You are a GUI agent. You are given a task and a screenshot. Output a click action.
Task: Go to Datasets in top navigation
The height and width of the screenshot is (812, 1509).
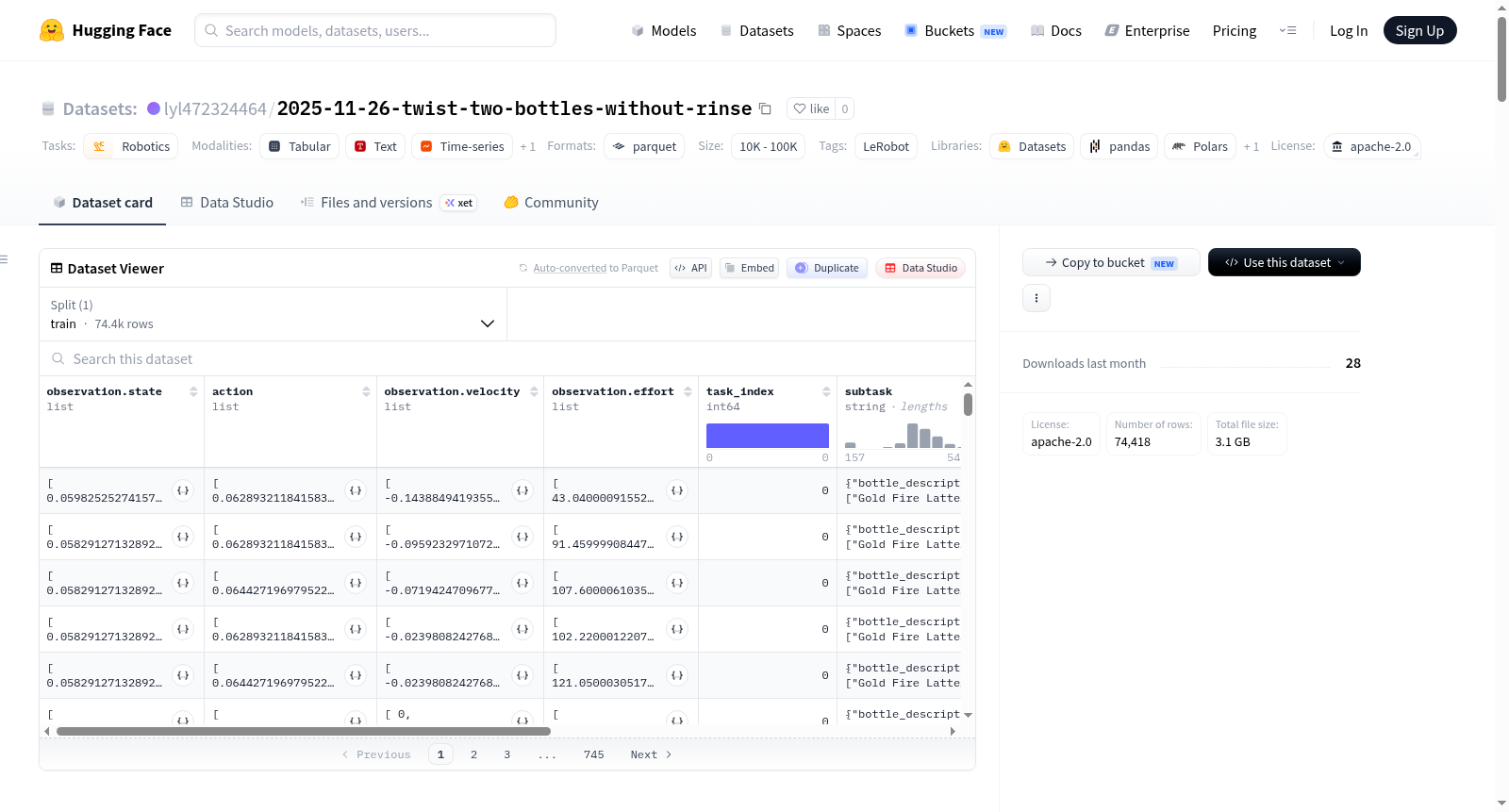pyautogui.click(x=757, y=31)
